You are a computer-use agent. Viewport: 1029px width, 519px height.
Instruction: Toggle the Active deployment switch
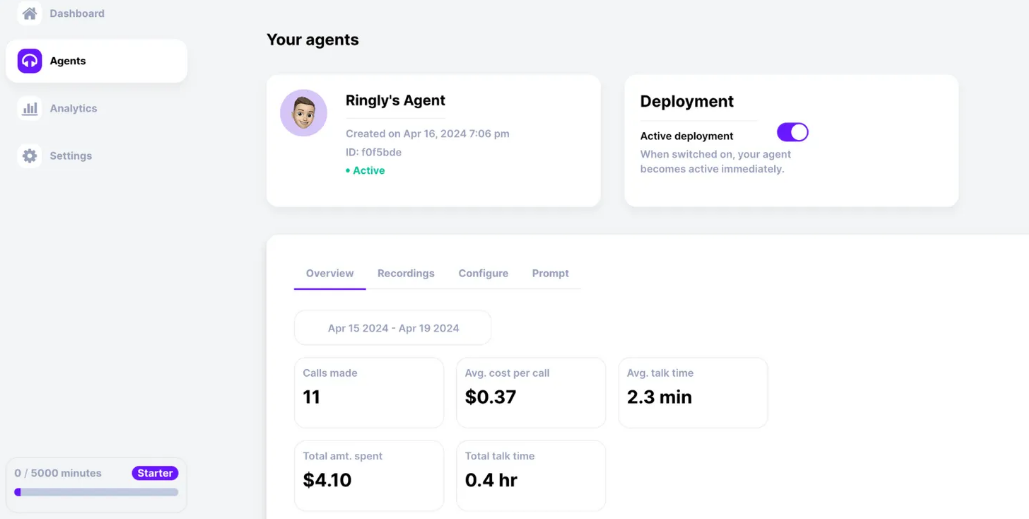tap(793, 132)
